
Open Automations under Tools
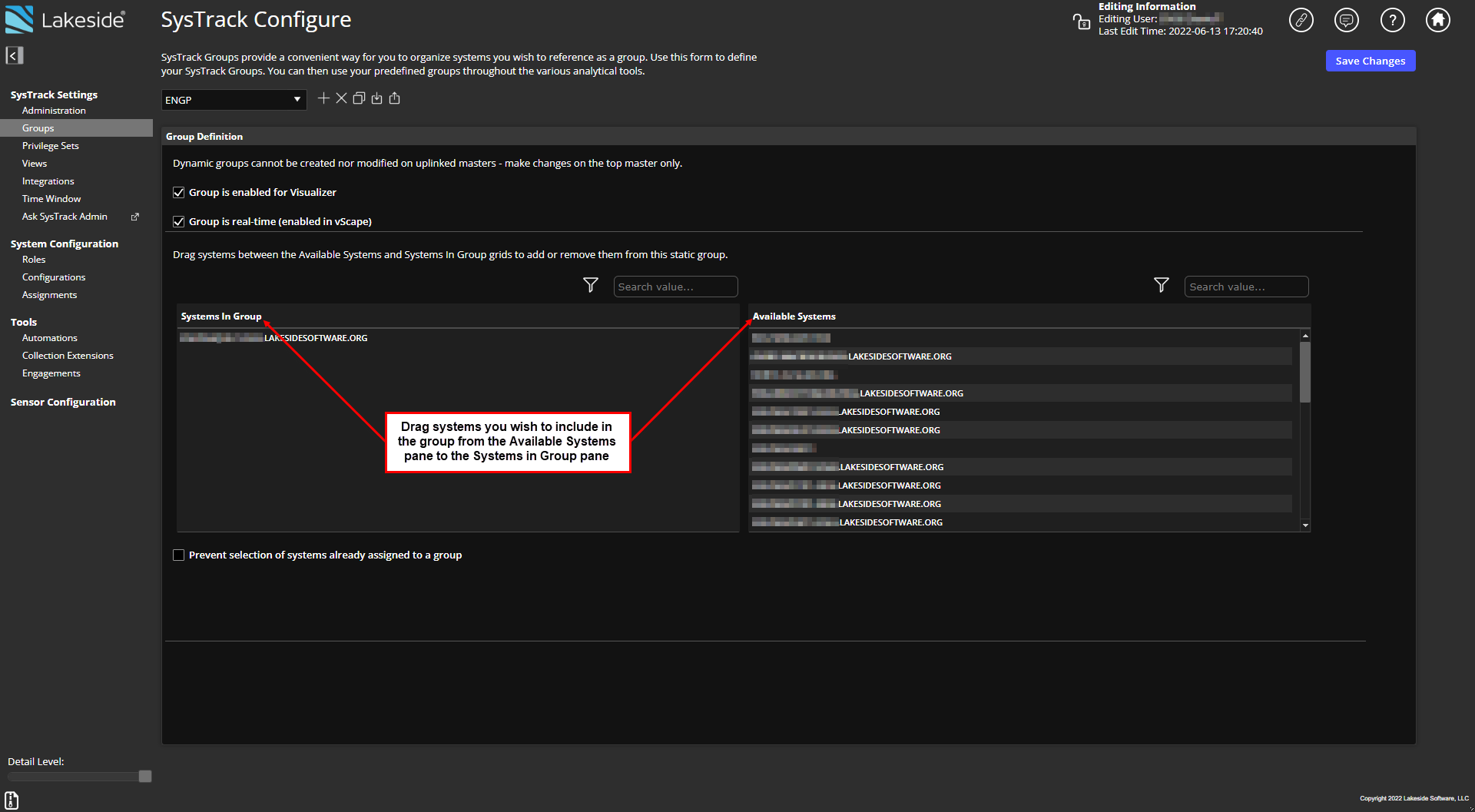50,338
